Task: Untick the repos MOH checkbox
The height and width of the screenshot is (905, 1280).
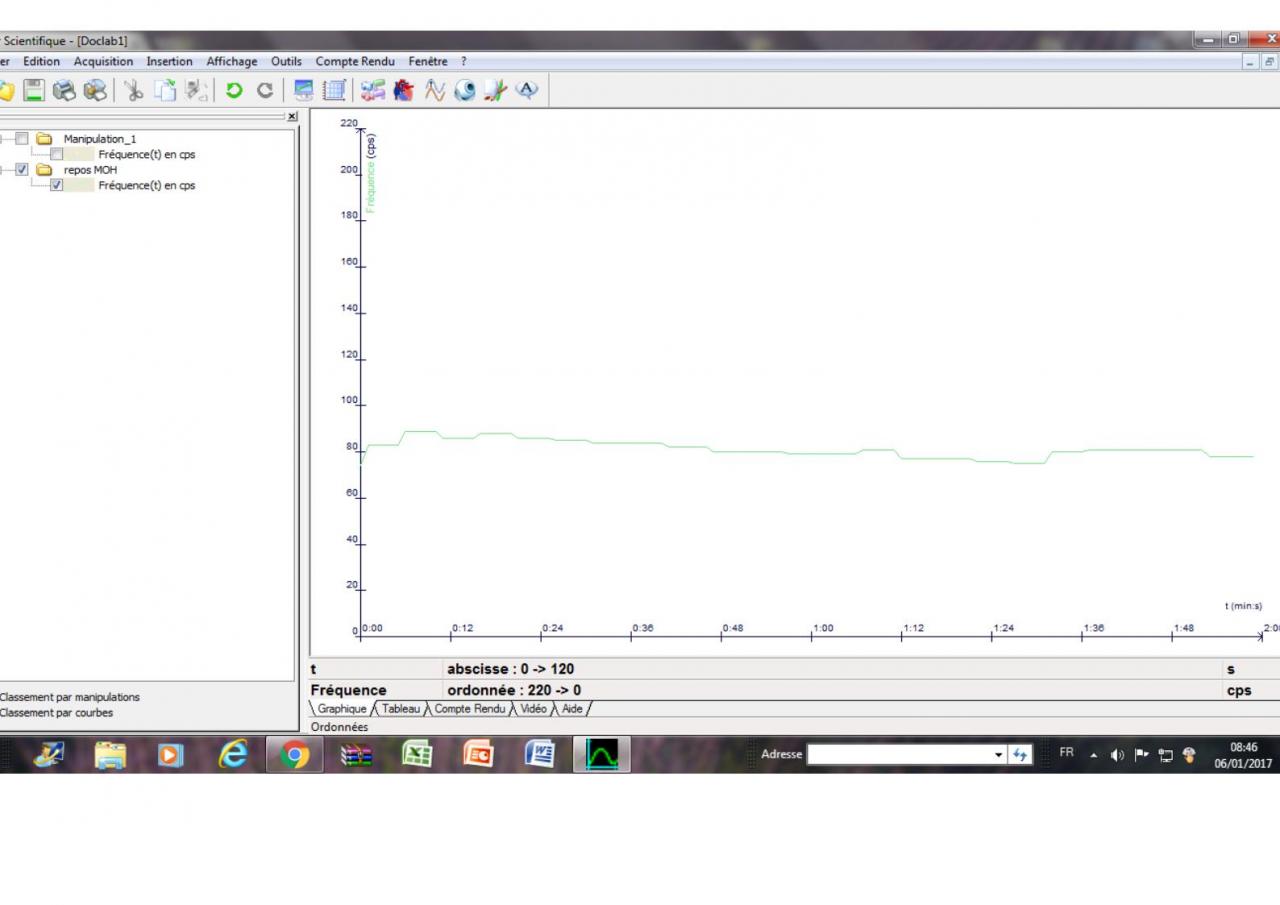Action: pyautogui.click(x=22, y=170)
